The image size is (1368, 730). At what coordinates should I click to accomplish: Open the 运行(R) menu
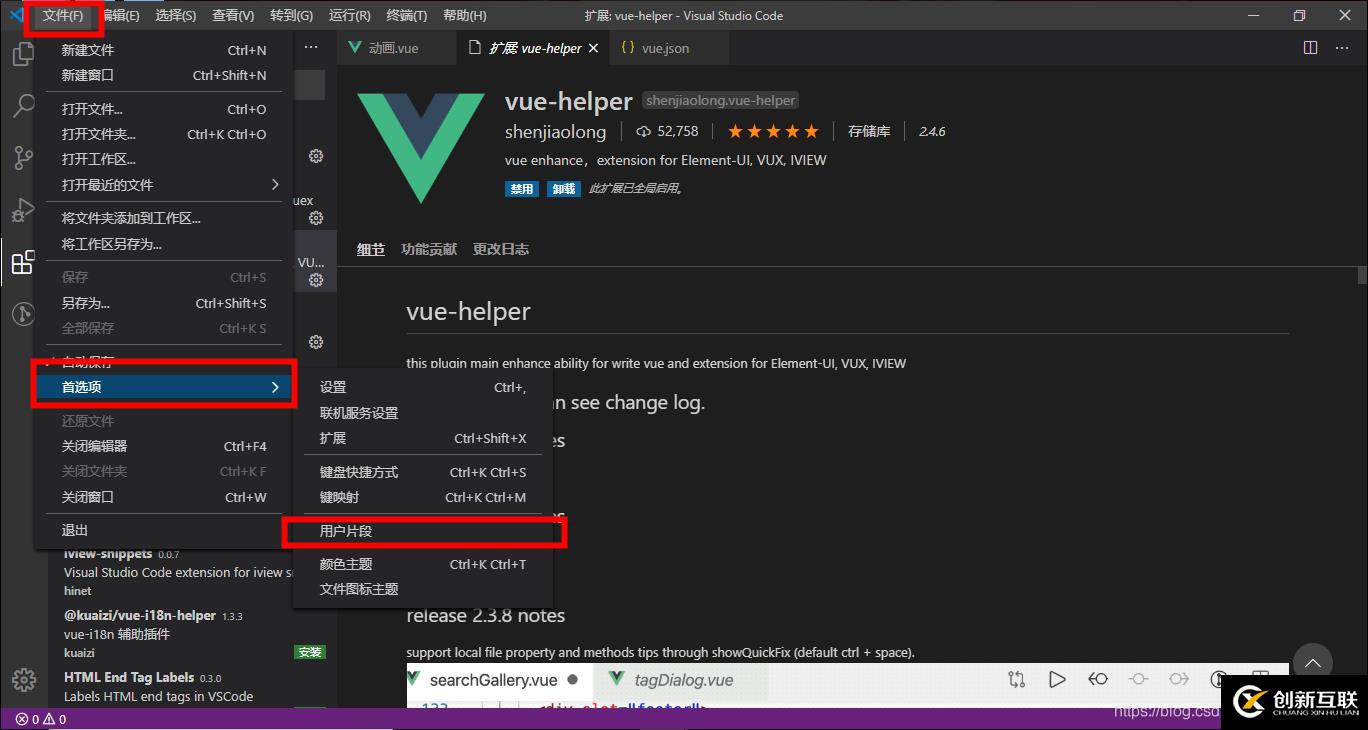click(x=349, y=16)
